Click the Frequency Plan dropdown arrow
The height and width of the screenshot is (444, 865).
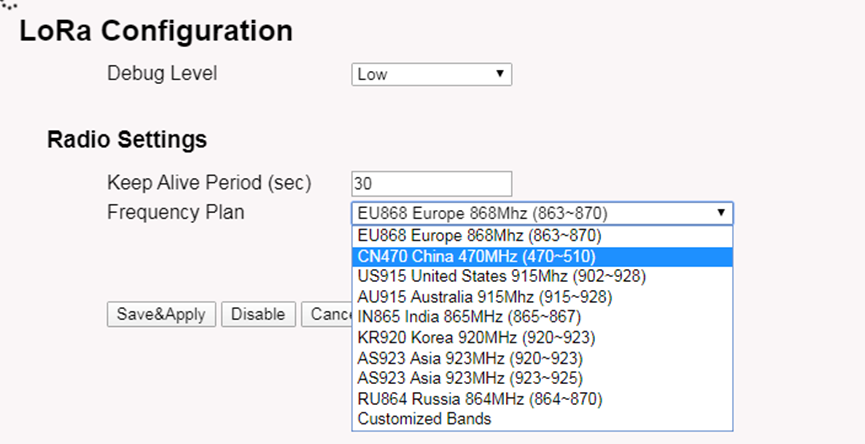point(720,212)
